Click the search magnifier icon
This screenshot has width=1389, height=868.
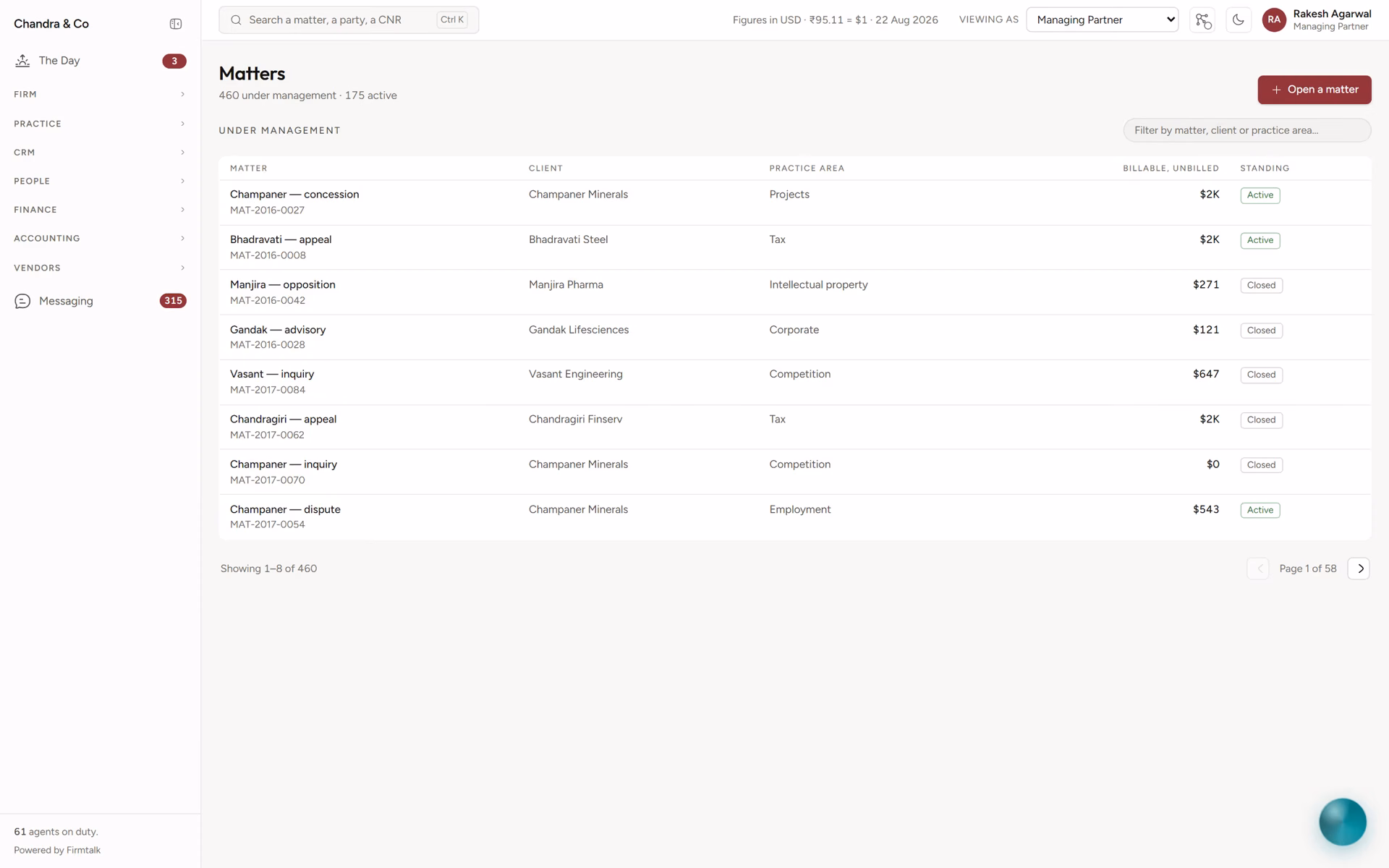[x=236, y=20]
